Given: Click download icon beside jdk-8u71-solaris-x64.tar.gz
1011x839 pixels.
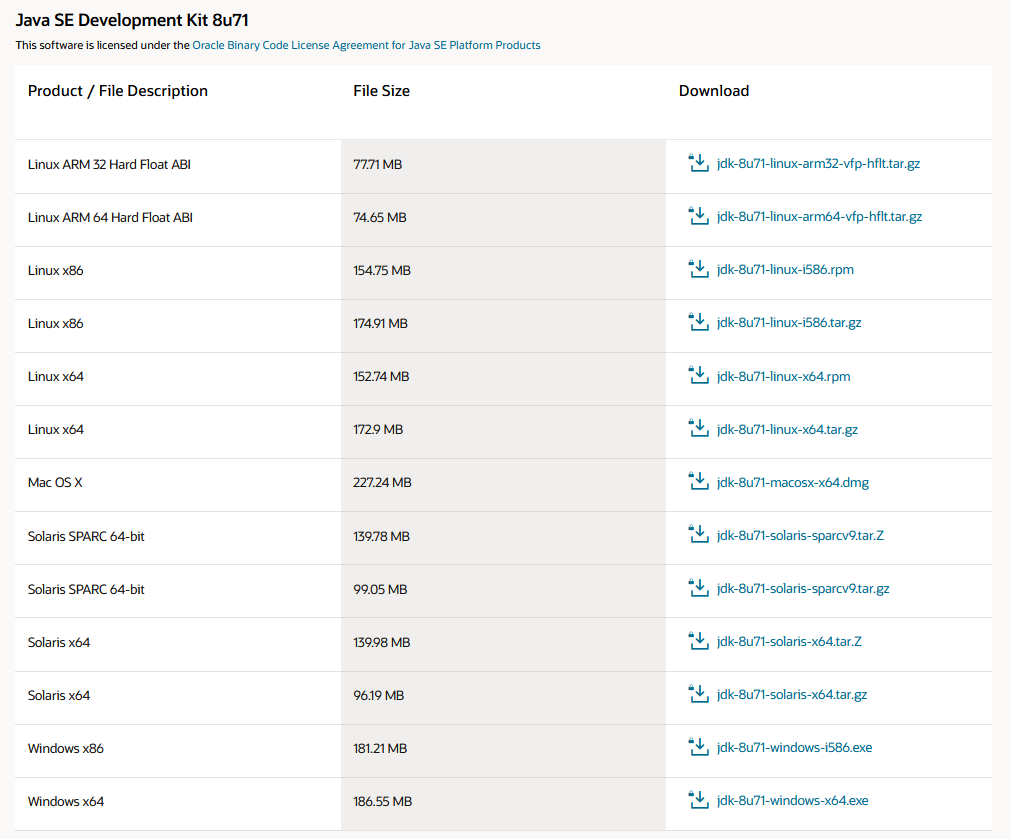Looking at the screenshot, I should click(698, 694).
